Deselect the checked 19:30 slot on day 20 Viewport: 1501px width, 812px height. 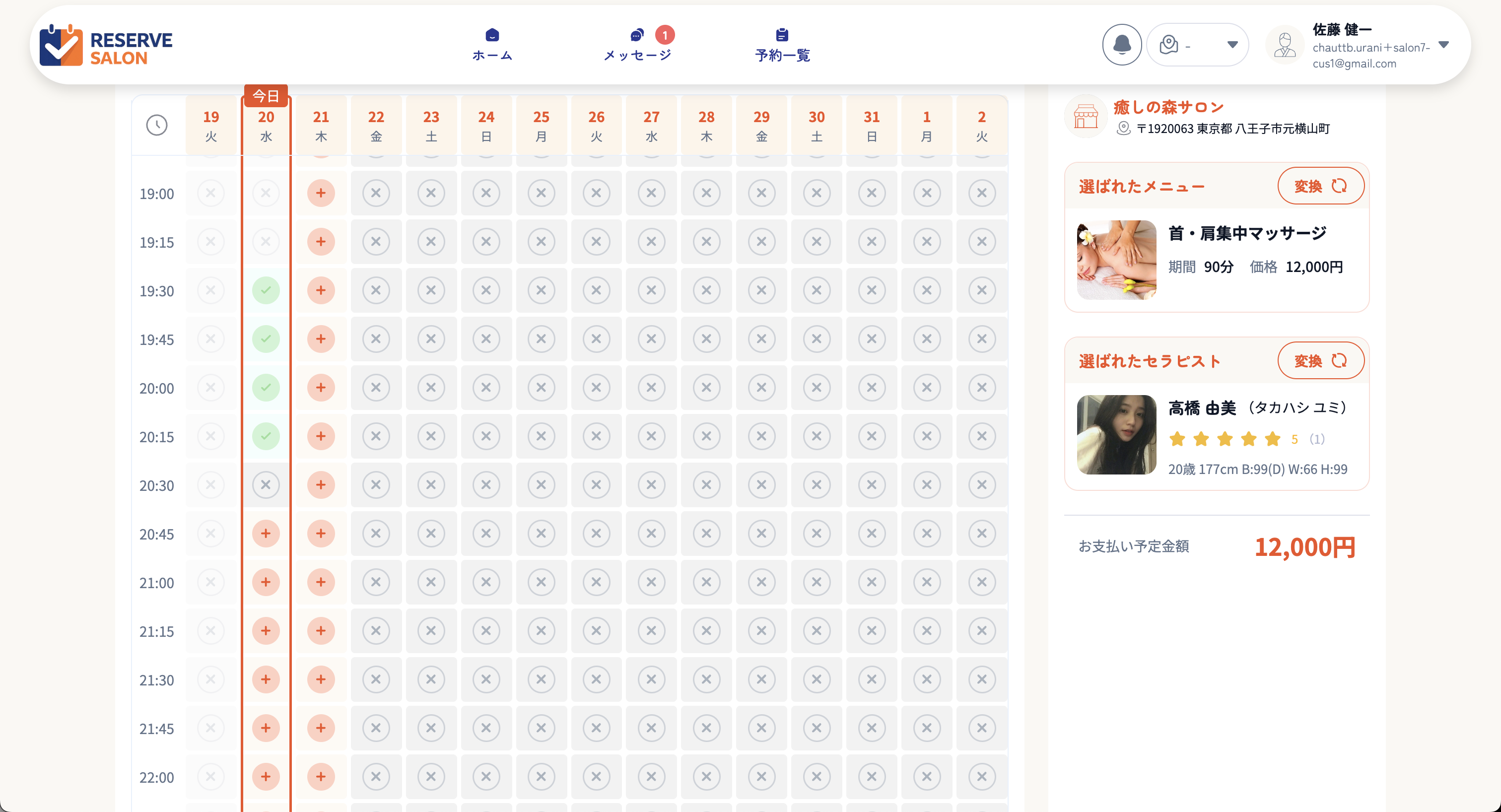pyautogui.click(x=266, y=290)
